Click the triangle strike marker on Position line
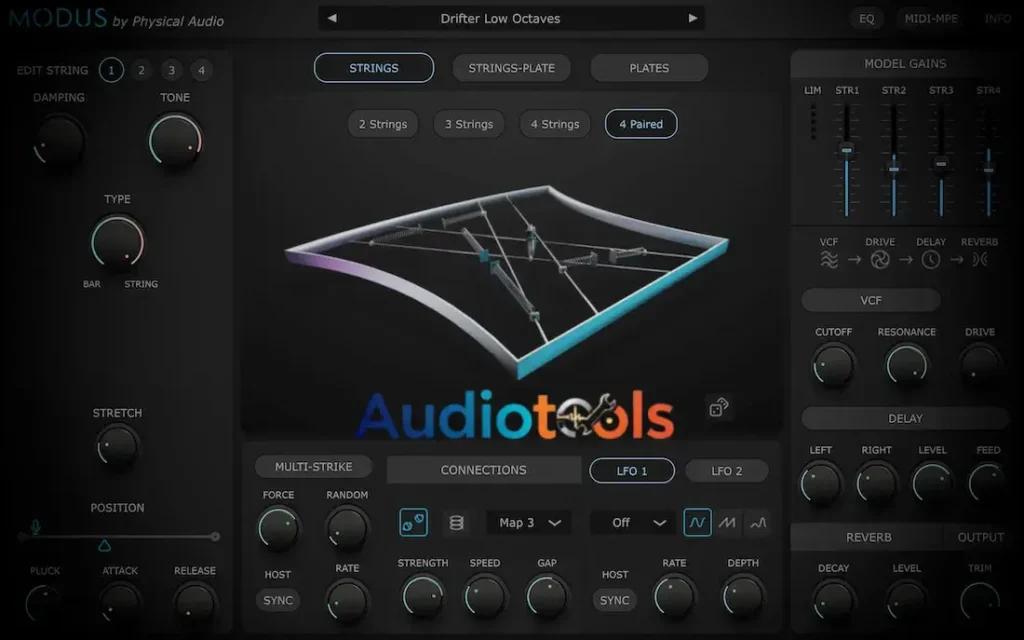The width and height of the screenshot is (1024, 640). (104, 545)
